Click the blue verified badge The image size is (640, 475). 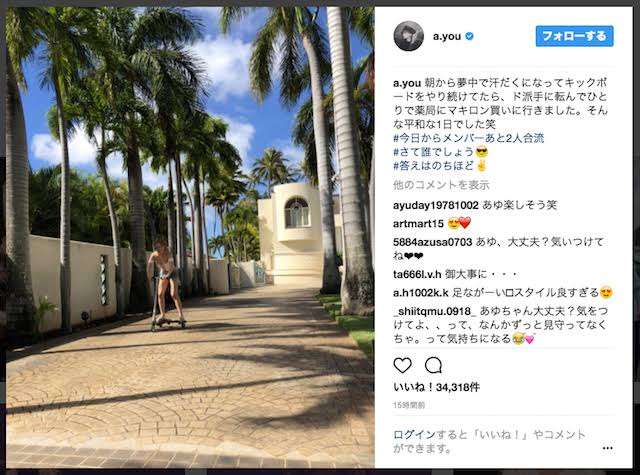[469, 36]
